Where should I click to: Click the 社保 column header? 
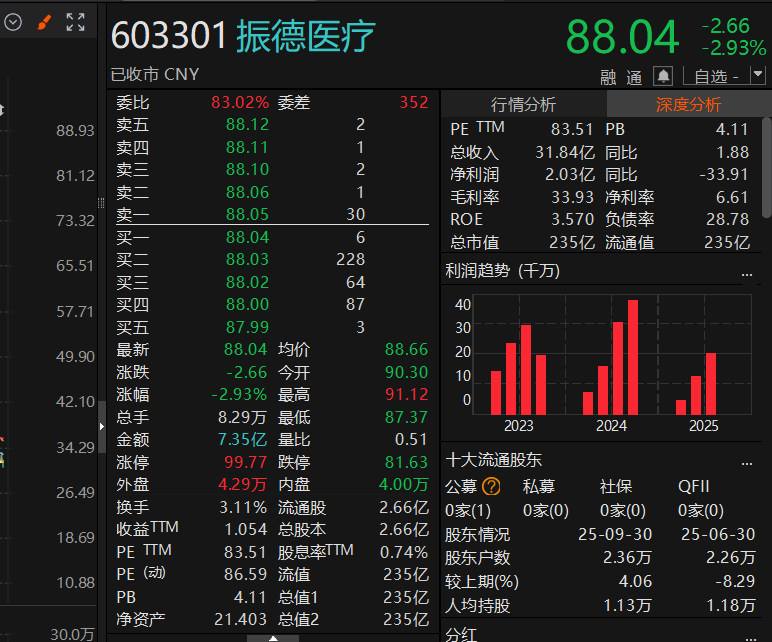click(x=616, y=487)
